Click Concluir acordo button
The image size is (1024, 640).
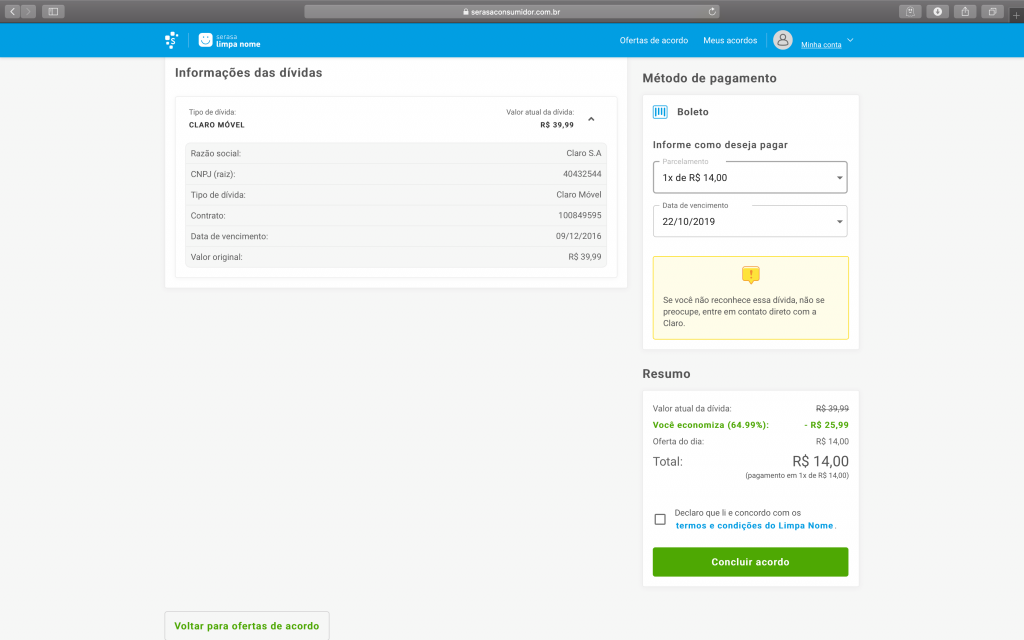[750, 562]
